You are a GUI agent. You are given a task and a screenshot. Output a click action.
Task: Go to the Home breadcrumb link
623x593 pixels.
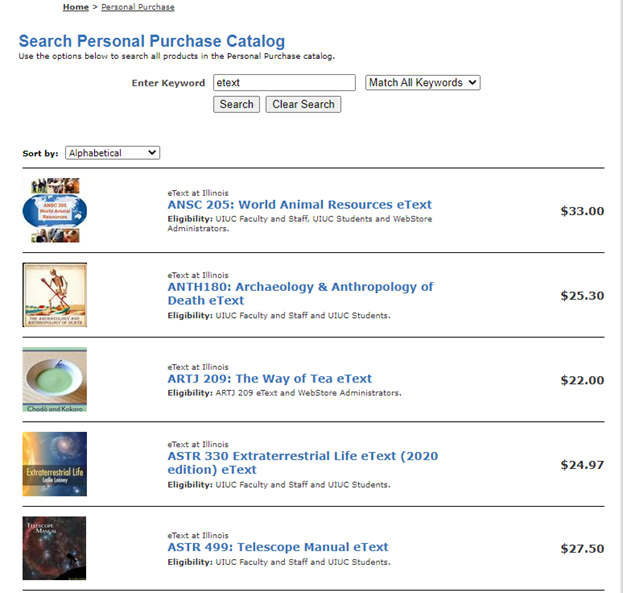75,7
